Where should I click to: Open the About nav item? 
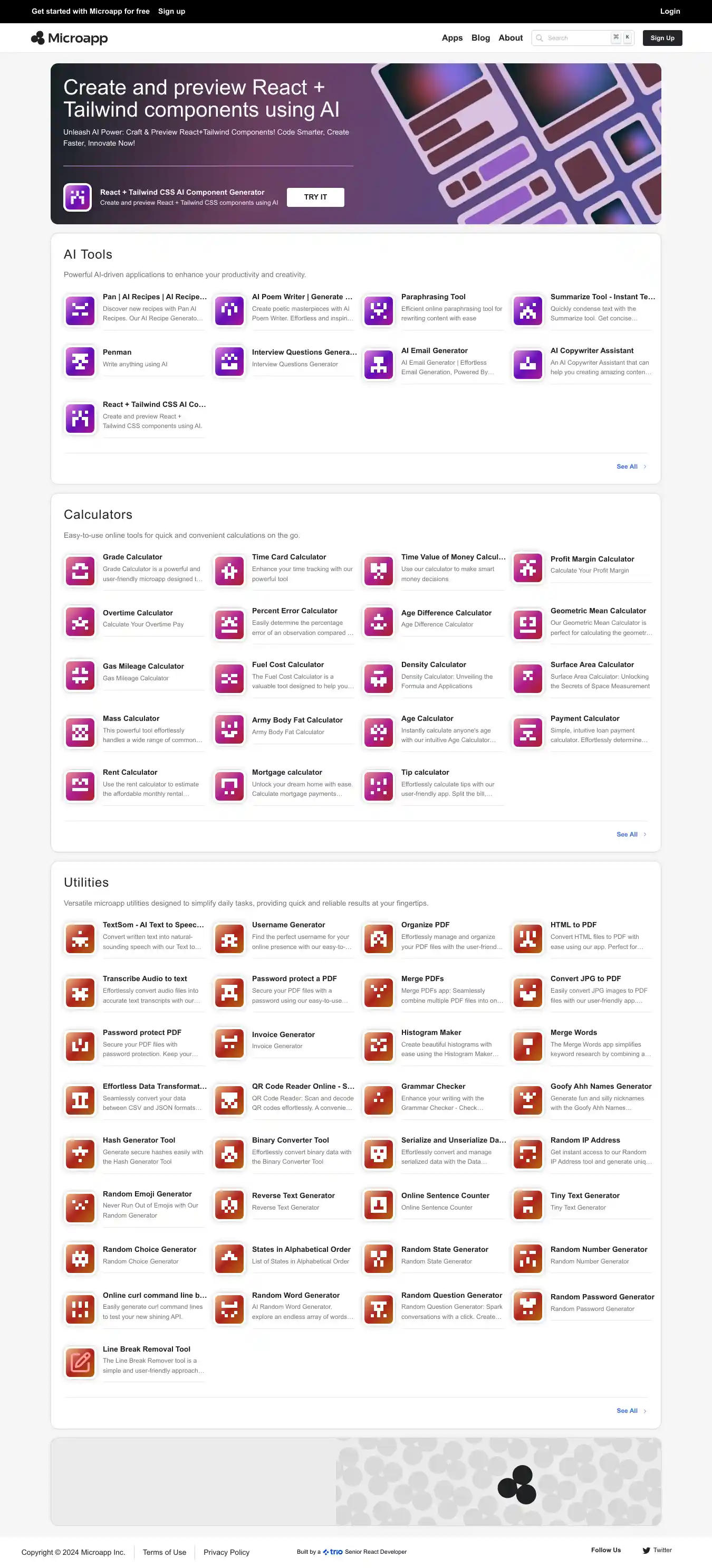510,38
